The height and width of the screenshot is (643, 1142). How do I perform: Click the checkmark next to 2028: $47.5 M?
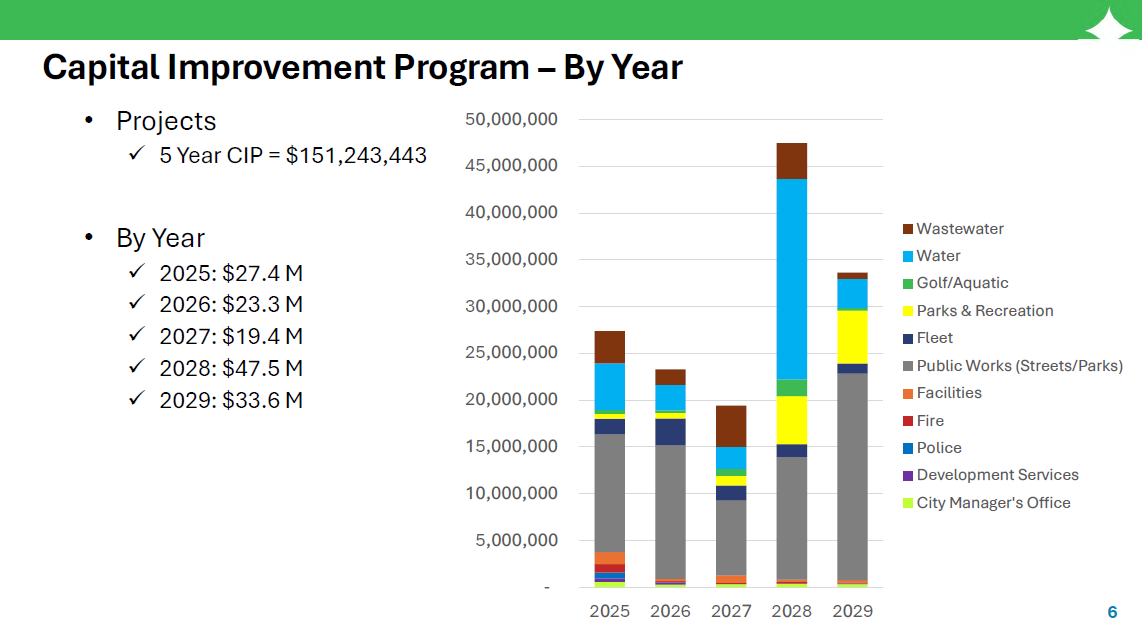[x=135, y=368]
